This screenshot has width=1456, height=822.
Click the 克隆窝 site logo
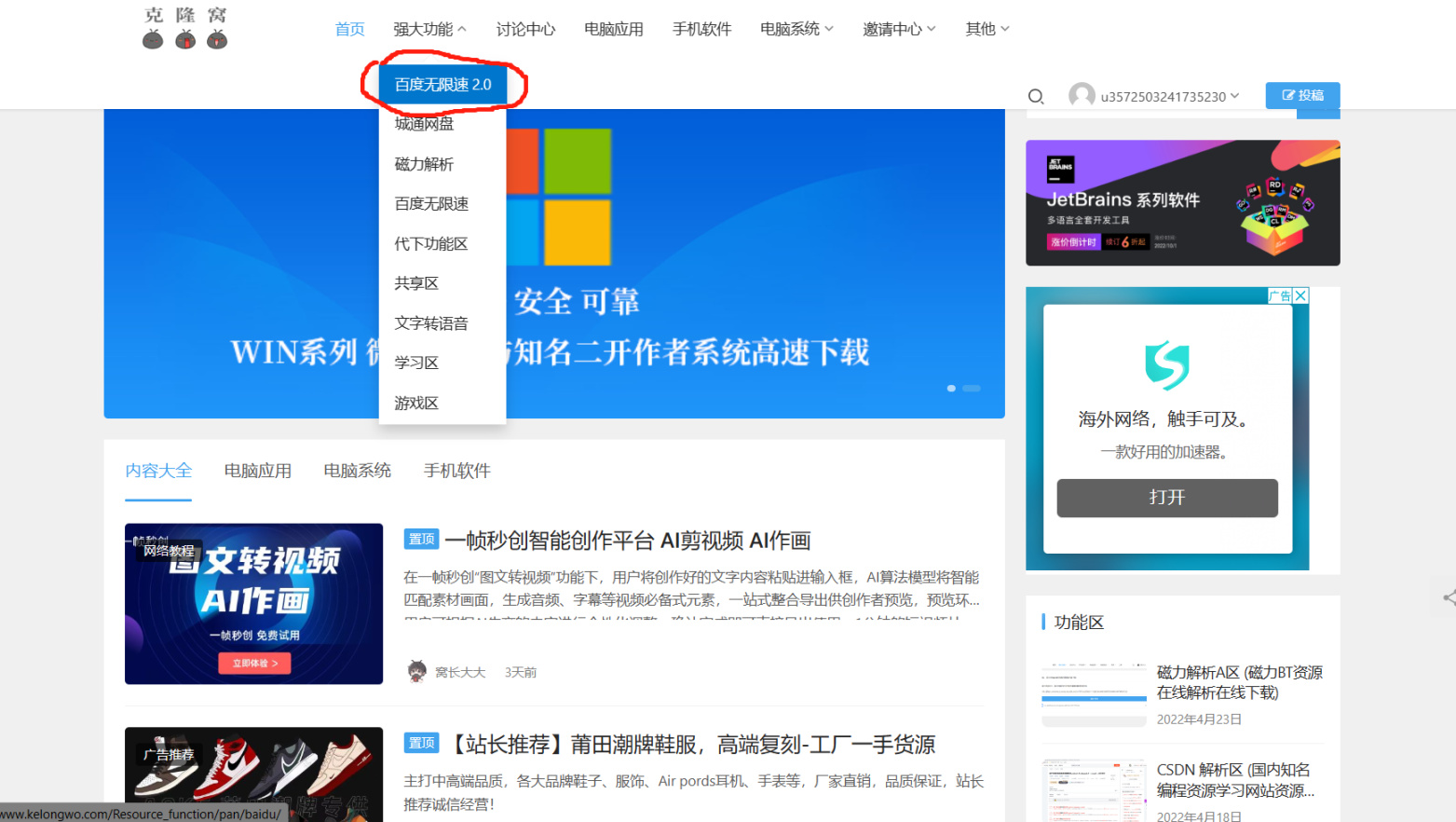(x=185, y=28)
